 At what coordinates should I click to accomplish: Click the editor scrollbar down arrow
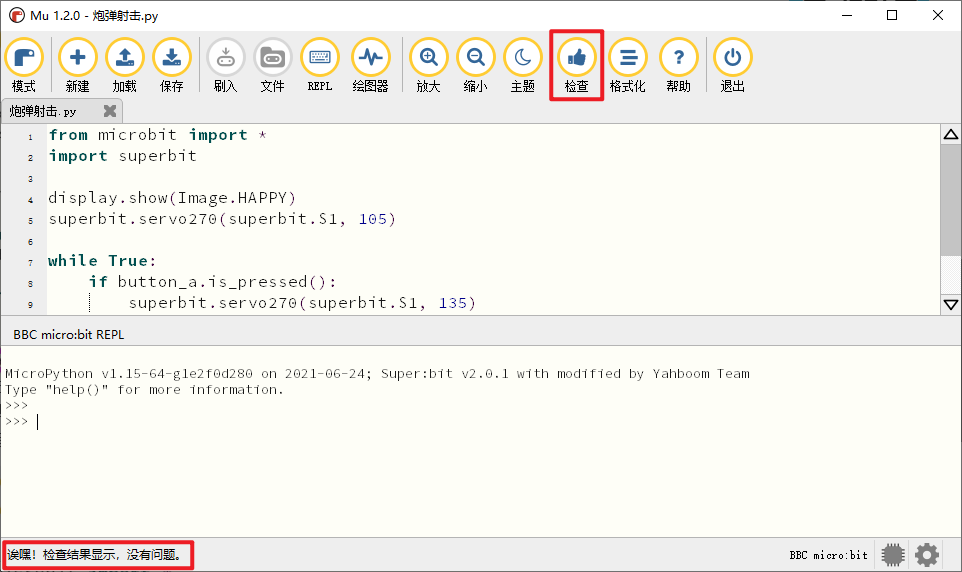951,304
